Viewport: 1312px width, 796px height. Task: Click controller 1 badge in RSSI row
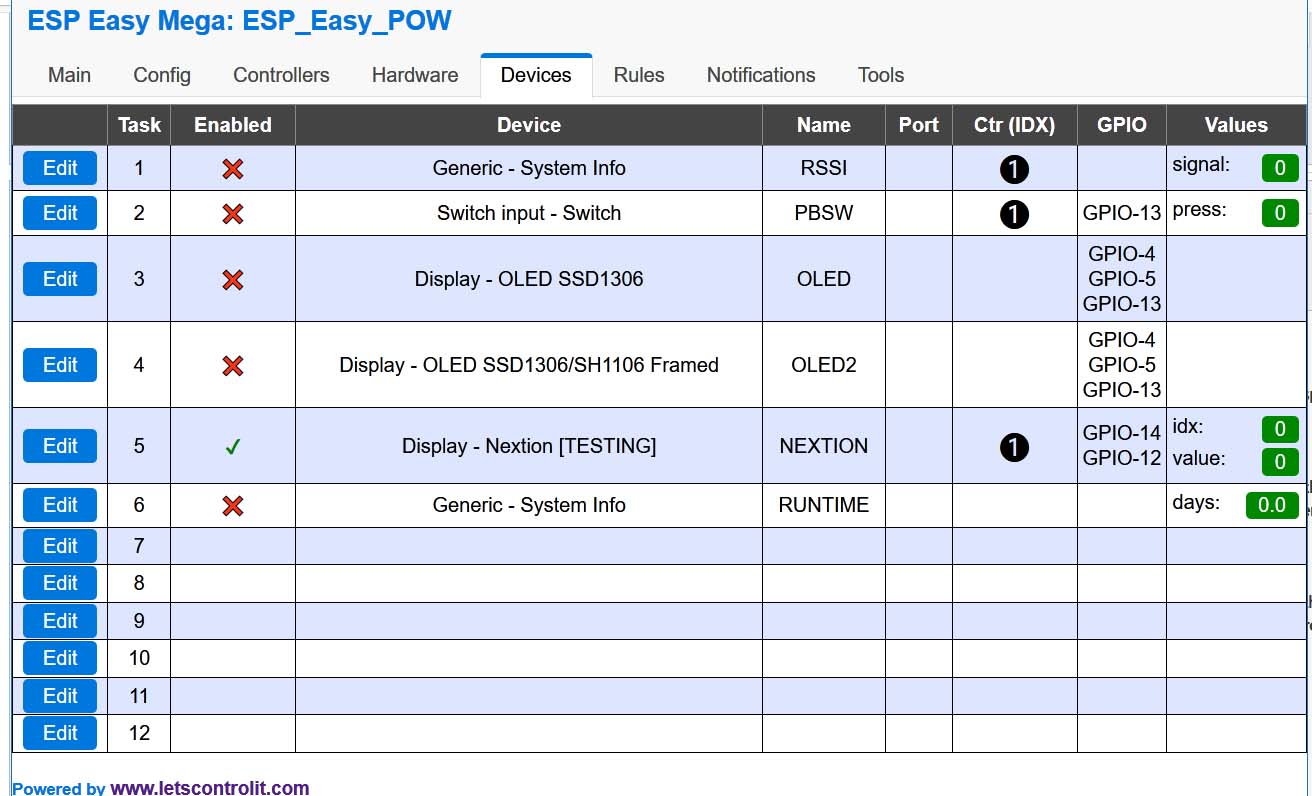pyautogui.click(x=1014, y=170)
